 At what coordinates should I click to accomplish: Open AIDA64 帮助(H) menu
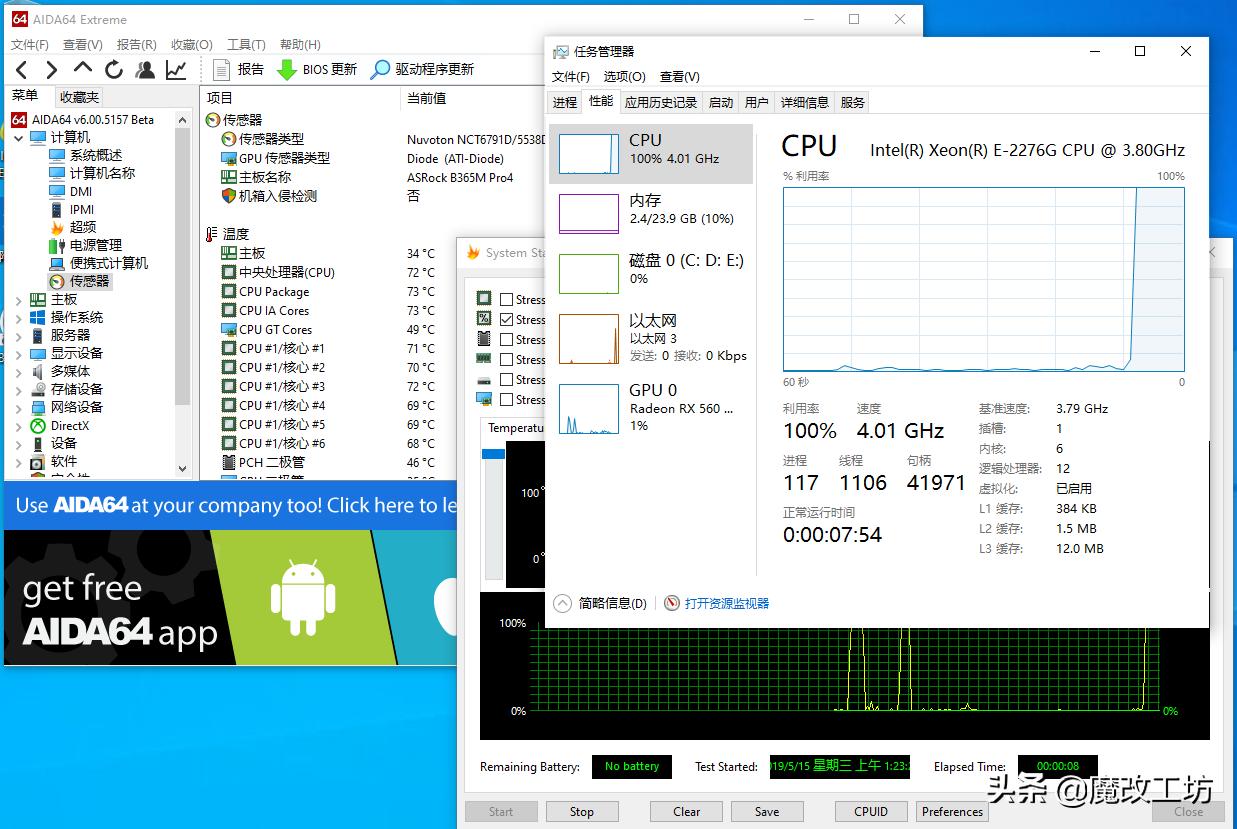pos(300,44)
